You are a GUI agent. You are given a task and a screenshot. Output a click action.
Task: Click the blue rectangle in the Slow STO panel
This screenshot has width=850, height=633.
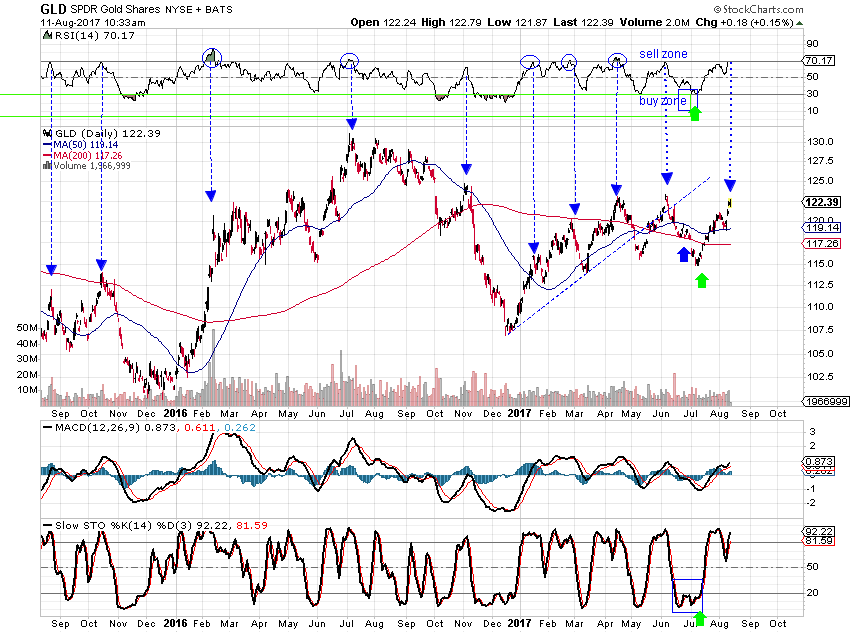point(688,595)
